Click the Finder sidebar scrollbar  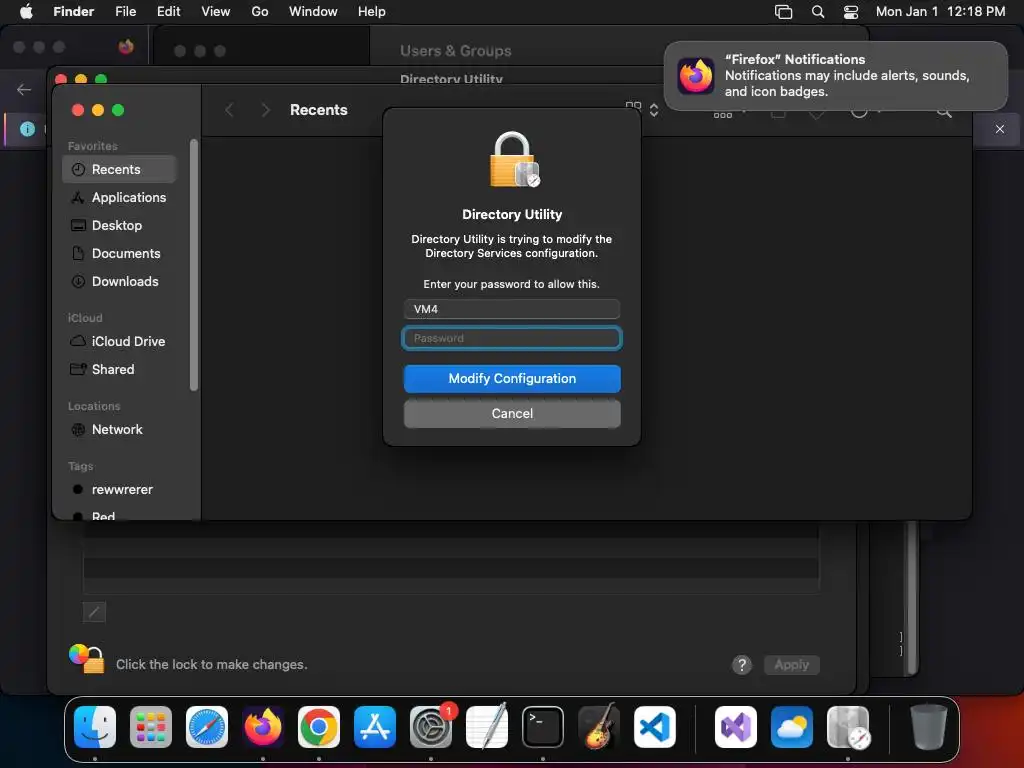point(194,264)
